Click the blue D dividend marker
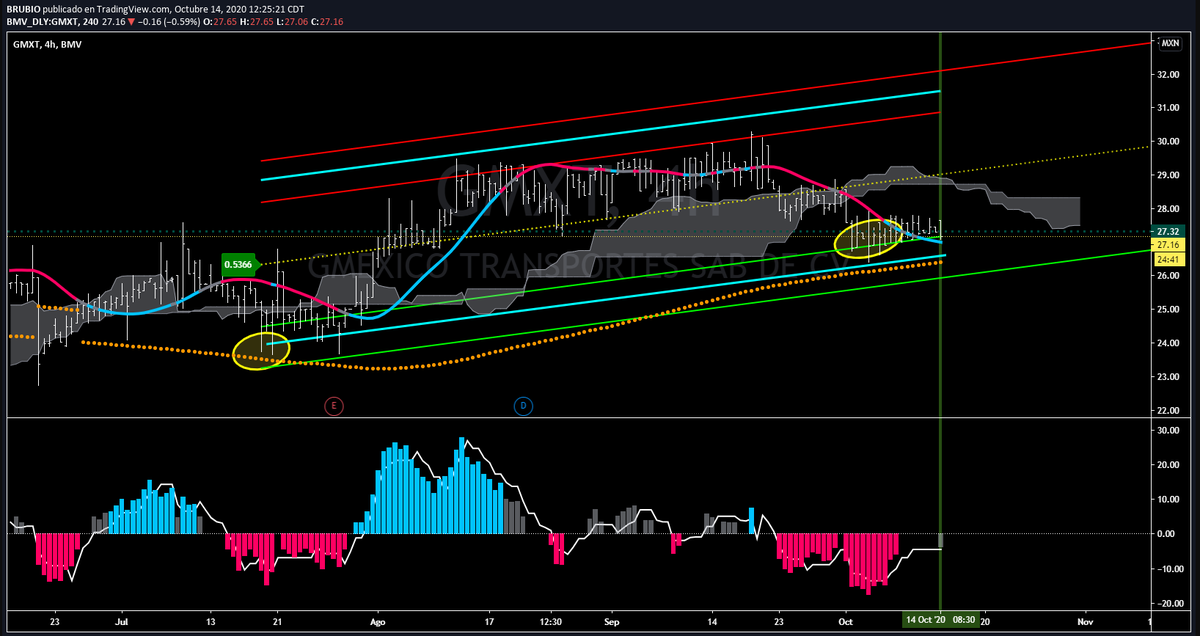The height and width of the screenshot is (636, 1200). [x=523, y=405]
